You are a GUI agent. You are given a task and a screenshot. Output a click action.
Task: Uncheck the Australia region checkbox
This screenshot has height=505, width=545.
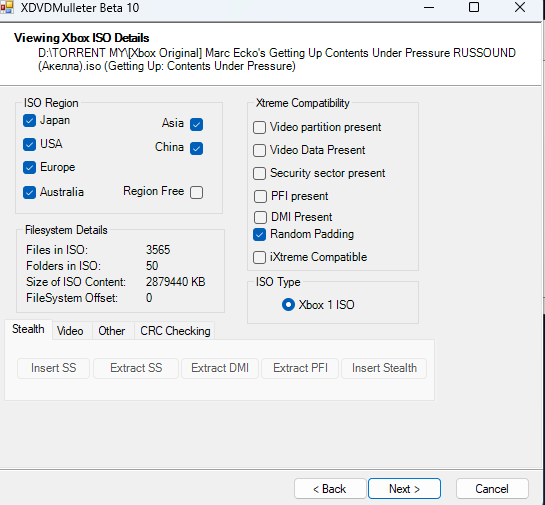pos(30,192)
